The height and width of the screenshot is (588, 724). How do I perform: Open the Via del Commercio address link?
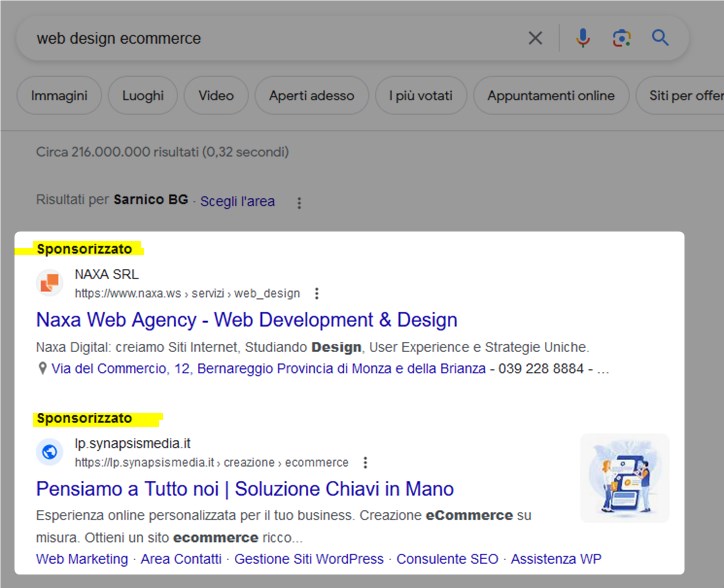point(268,369)
